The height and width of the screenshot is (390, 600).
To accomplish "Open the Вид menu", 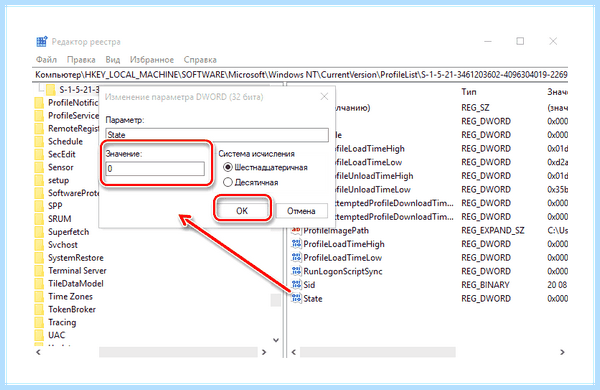I will [113, 60].
